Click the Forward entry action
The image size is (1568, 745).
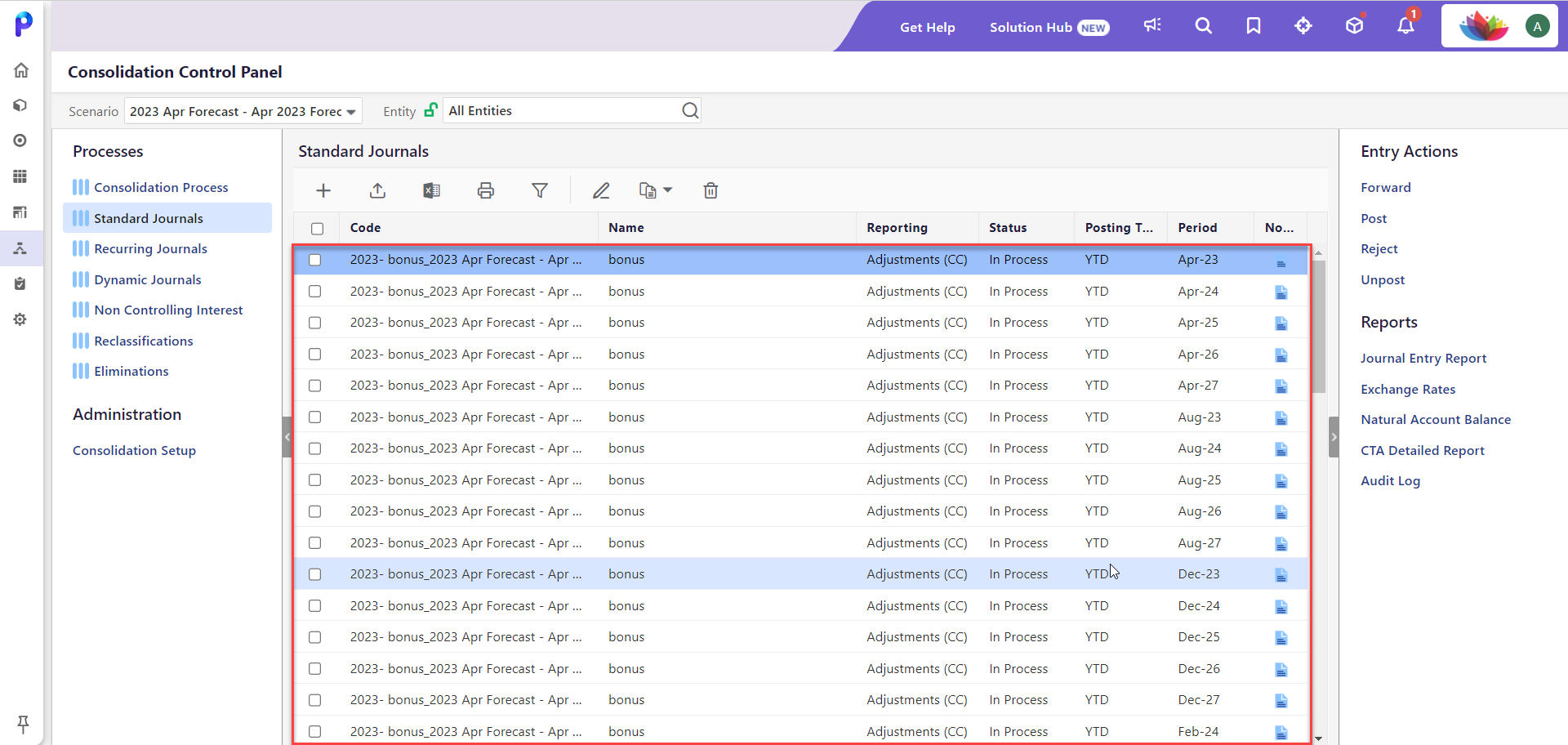[x=1385, y=187]
